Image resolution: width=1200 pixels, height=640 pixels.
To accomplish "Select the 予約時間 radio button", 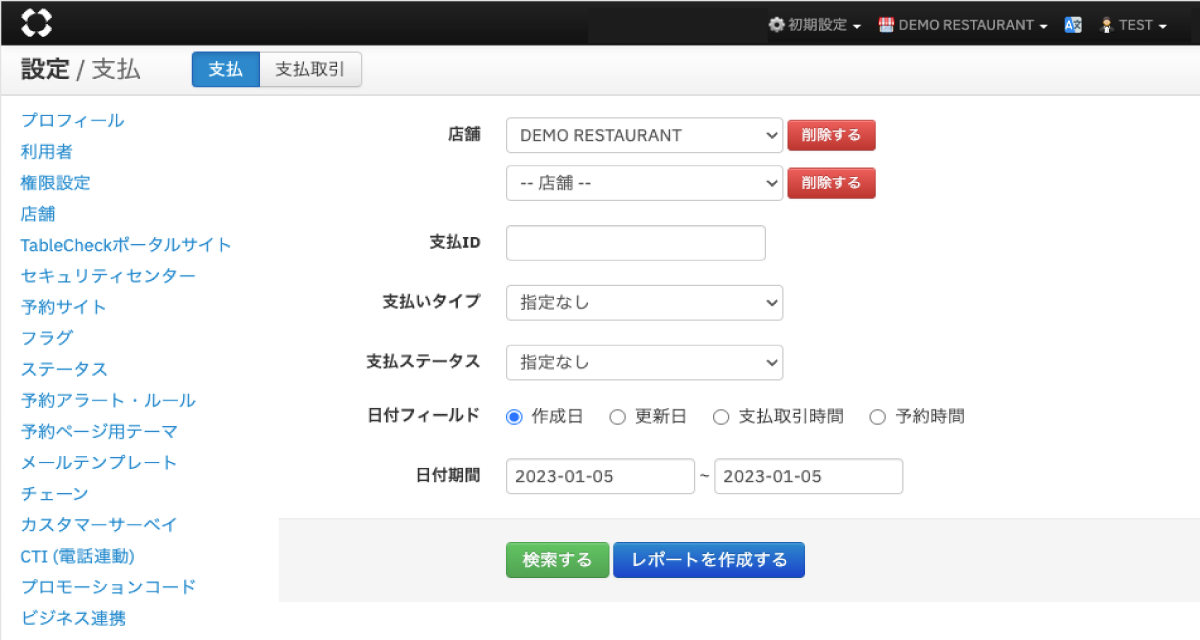I will click(878, 417).
